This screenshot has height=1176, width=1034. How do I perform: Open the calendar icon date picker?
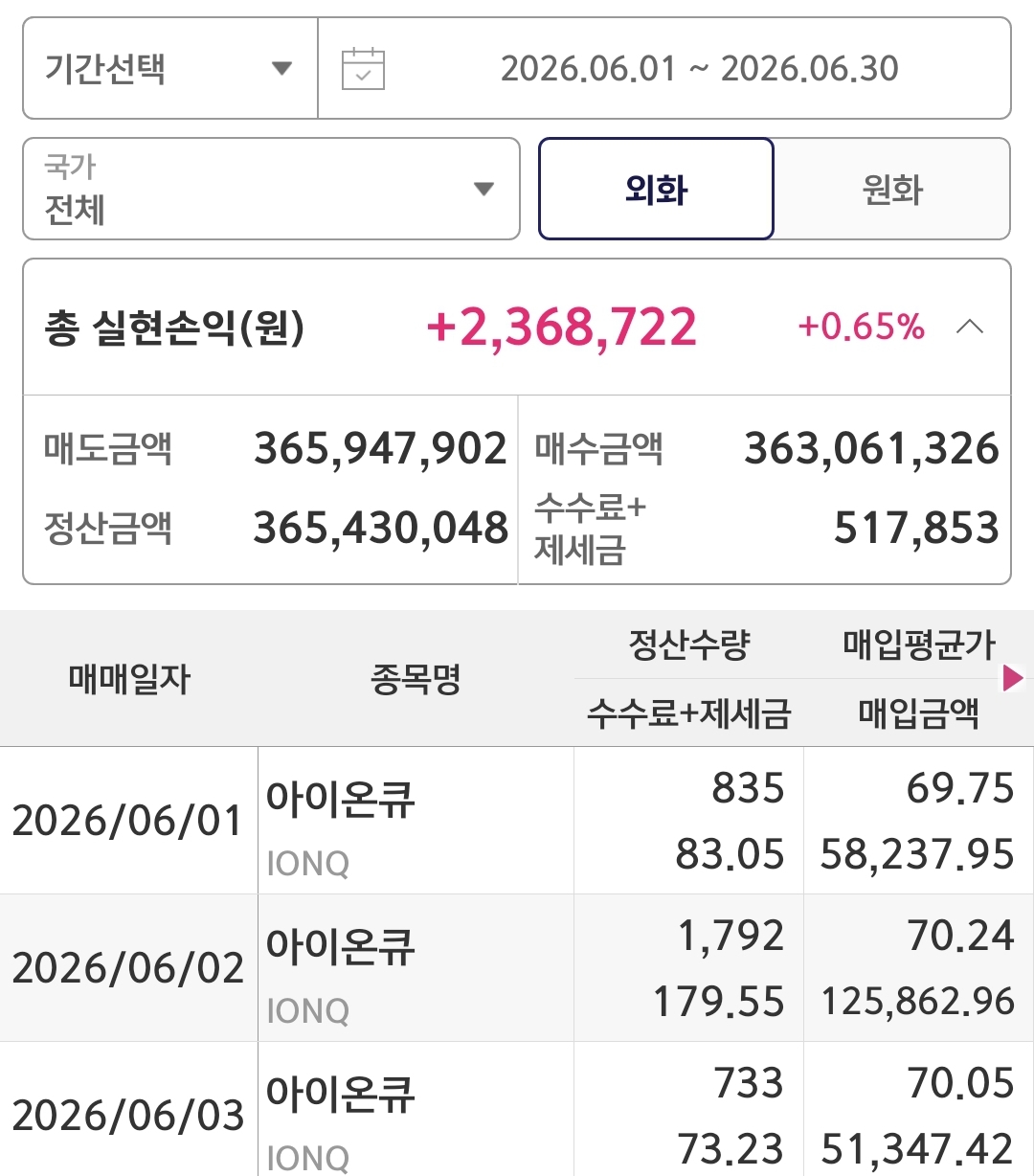pos(363,69)
